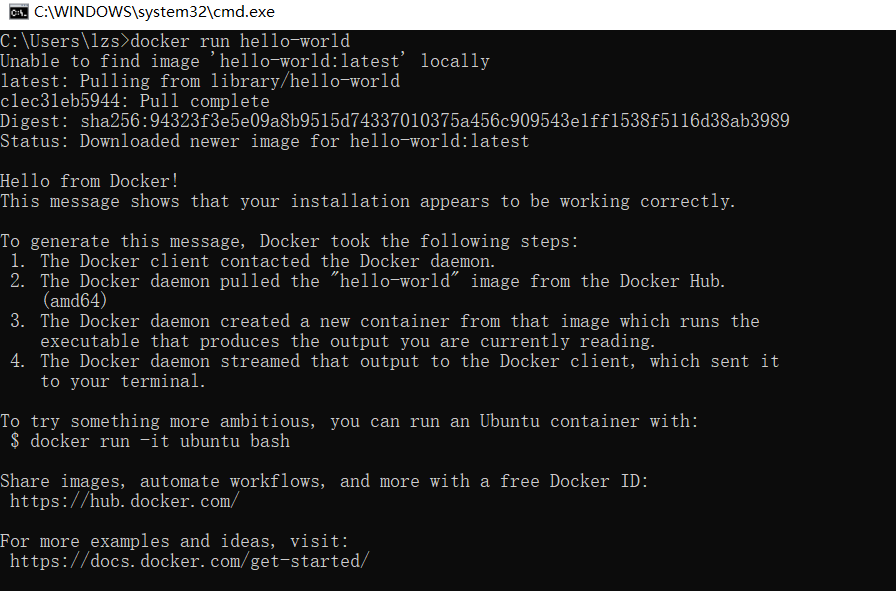896x591 pixels.
Task: Click the '(amd64)' architecture text
Action: 74,301
